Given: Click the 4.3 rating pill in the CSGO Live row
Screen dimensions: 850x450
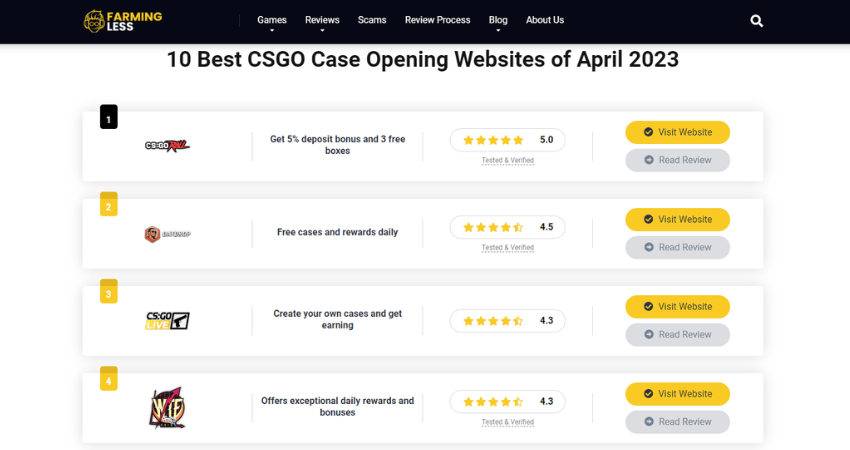Looking at the screenshot, I should coord(507,320).
